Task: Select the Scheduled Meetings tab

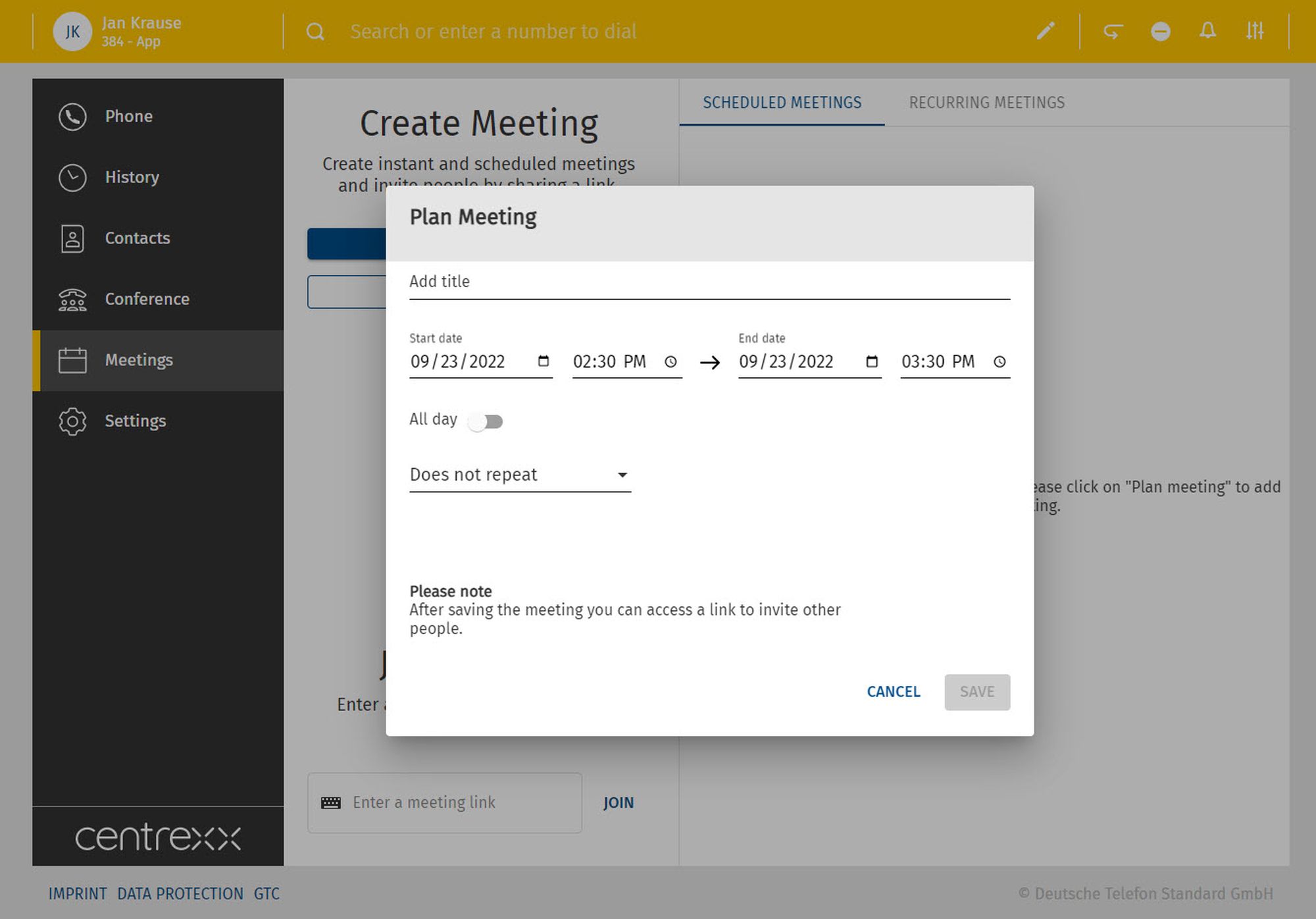Action: point(782,103)
